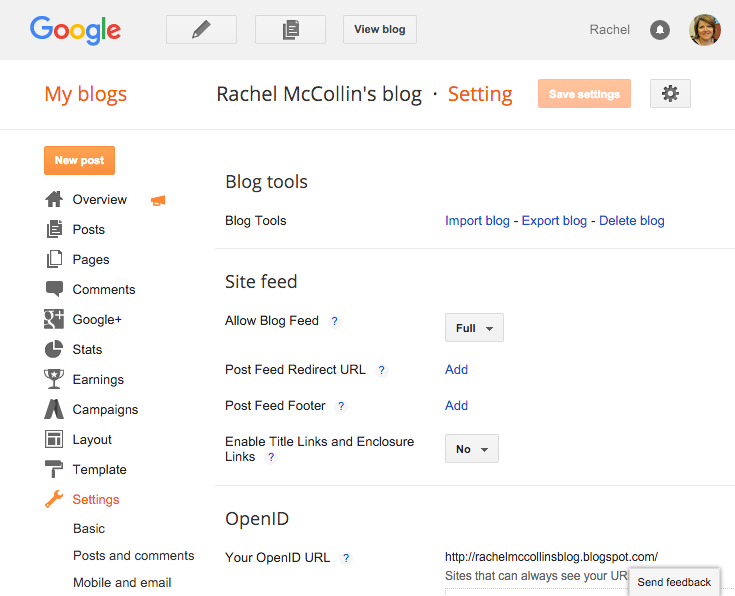Click the gear options button
The image size is (735, 596).
pyautogui.click(x=670, y=94)
